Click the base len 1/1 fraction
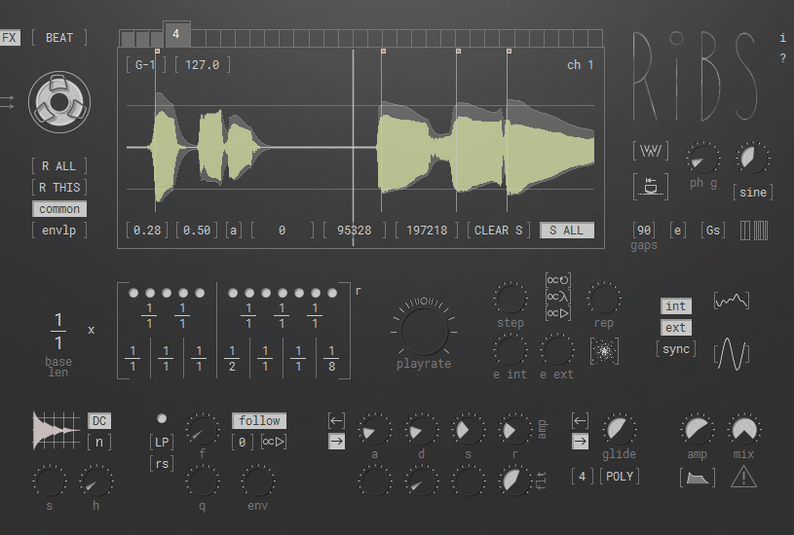The width and height of the screenshot is (794, 535). tap(58, 331)
